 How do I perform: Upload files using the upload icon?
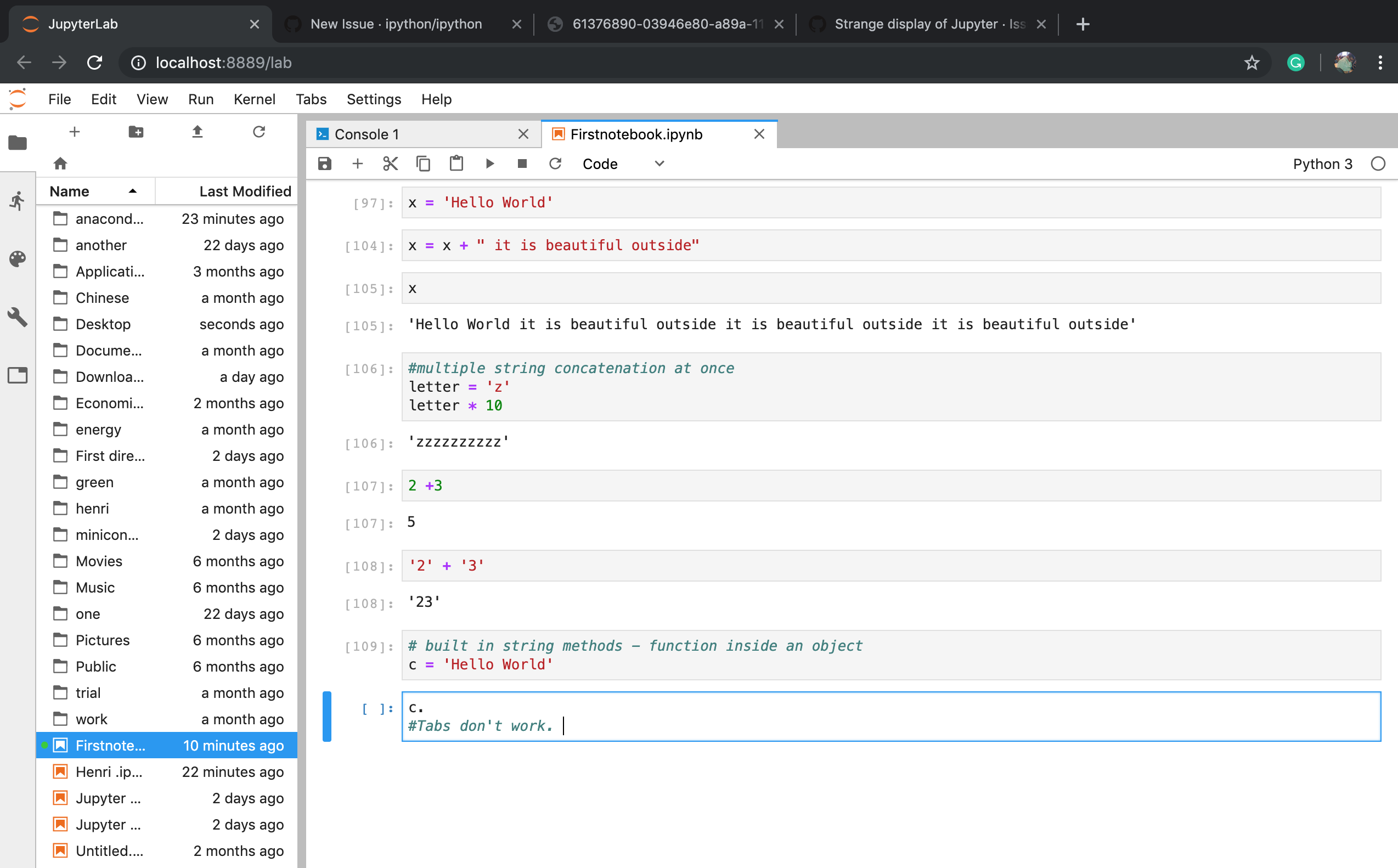197,132
